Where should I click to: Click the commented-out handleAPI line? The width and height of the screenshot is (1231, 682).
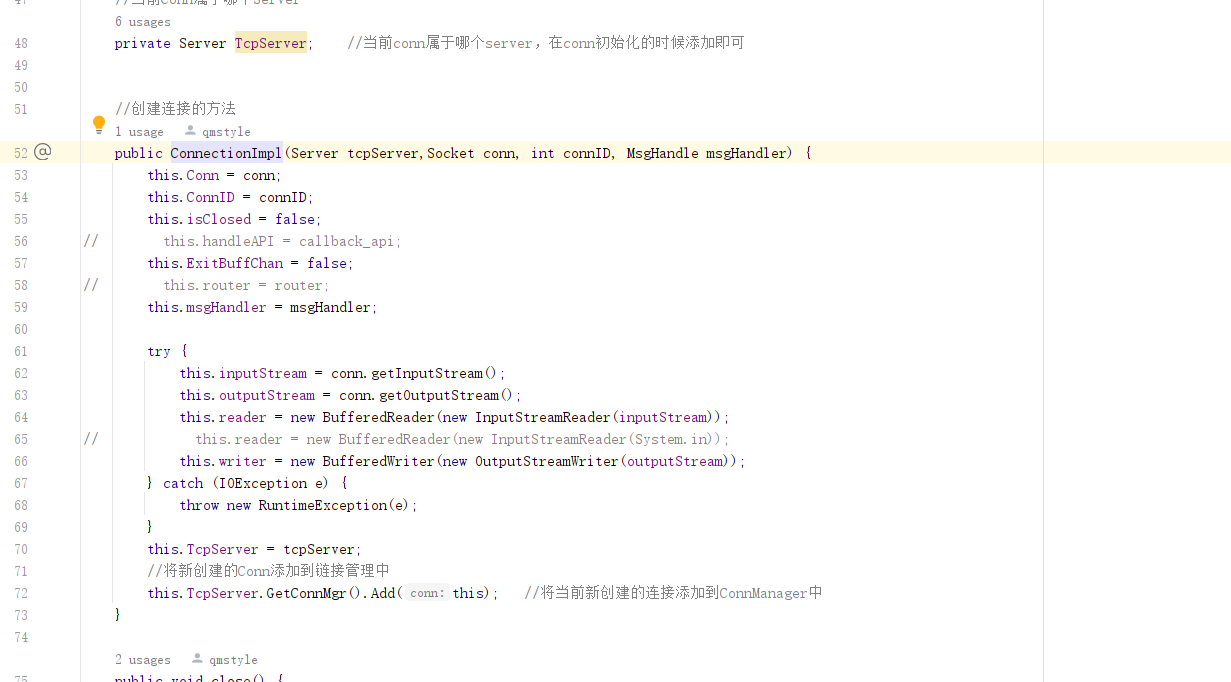[x=282, y=241]
